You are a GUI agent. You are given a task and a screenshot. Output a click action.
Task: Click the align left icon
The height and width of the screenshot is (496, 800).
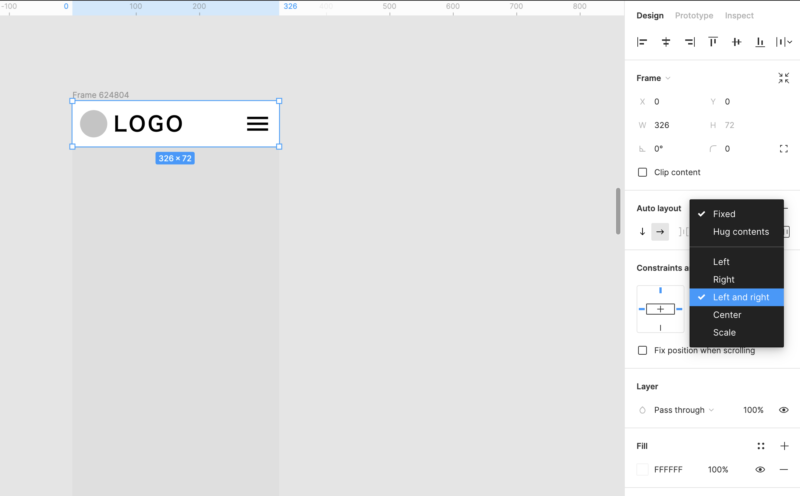(x=642, y=42)
